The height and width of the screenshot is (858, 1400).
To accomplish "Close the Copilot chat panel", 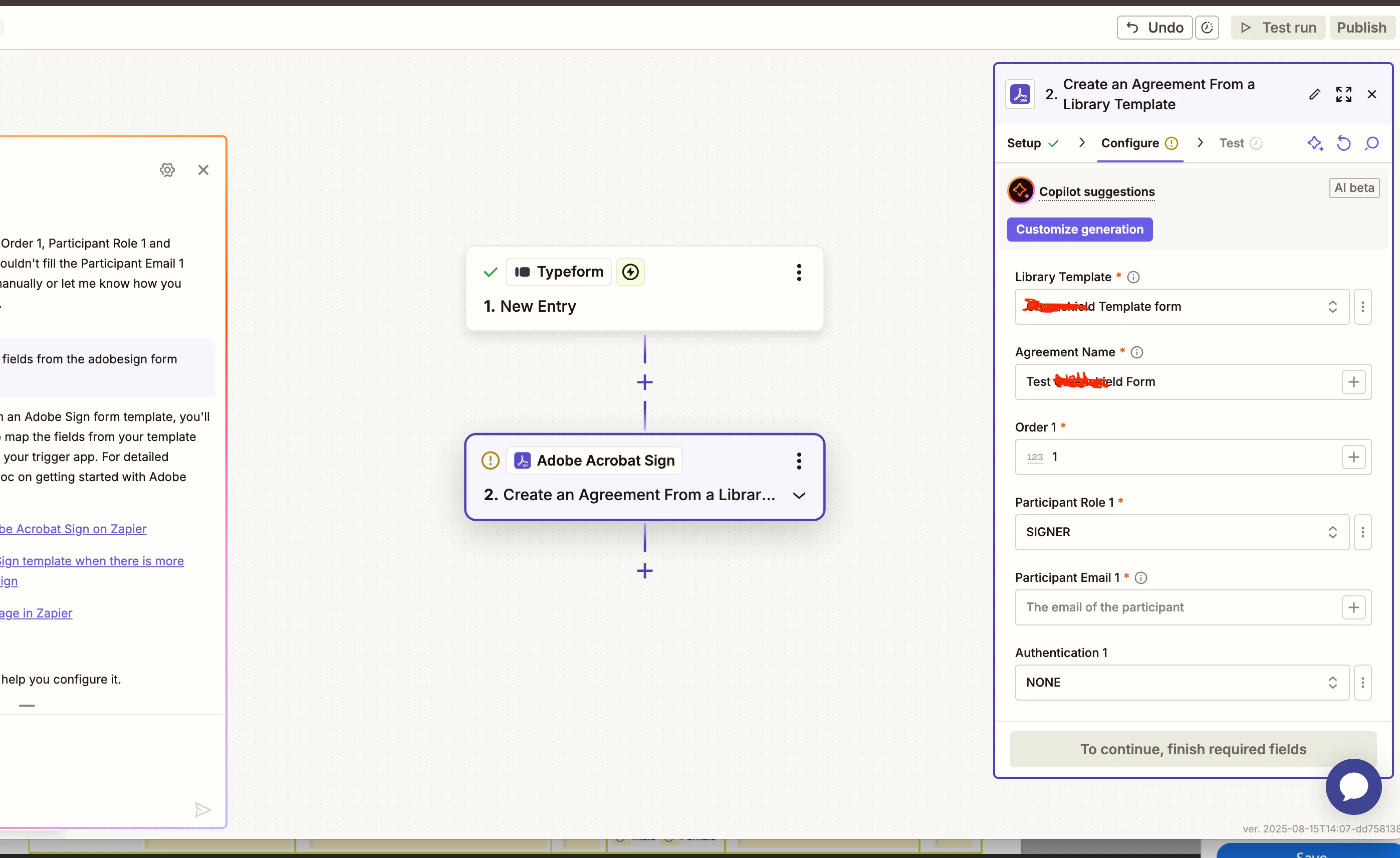I will 203,169.
